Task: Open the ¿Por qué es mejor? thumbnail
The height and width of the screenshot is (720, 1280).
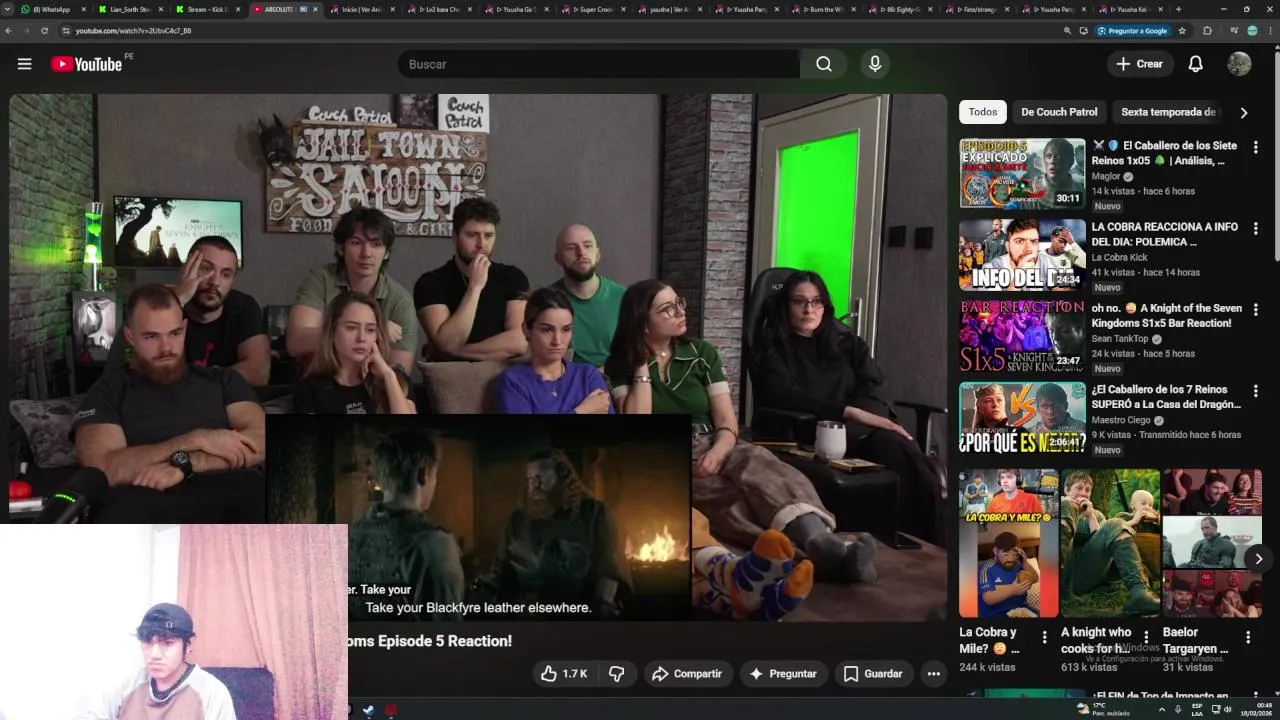Action: [1022, 417]
